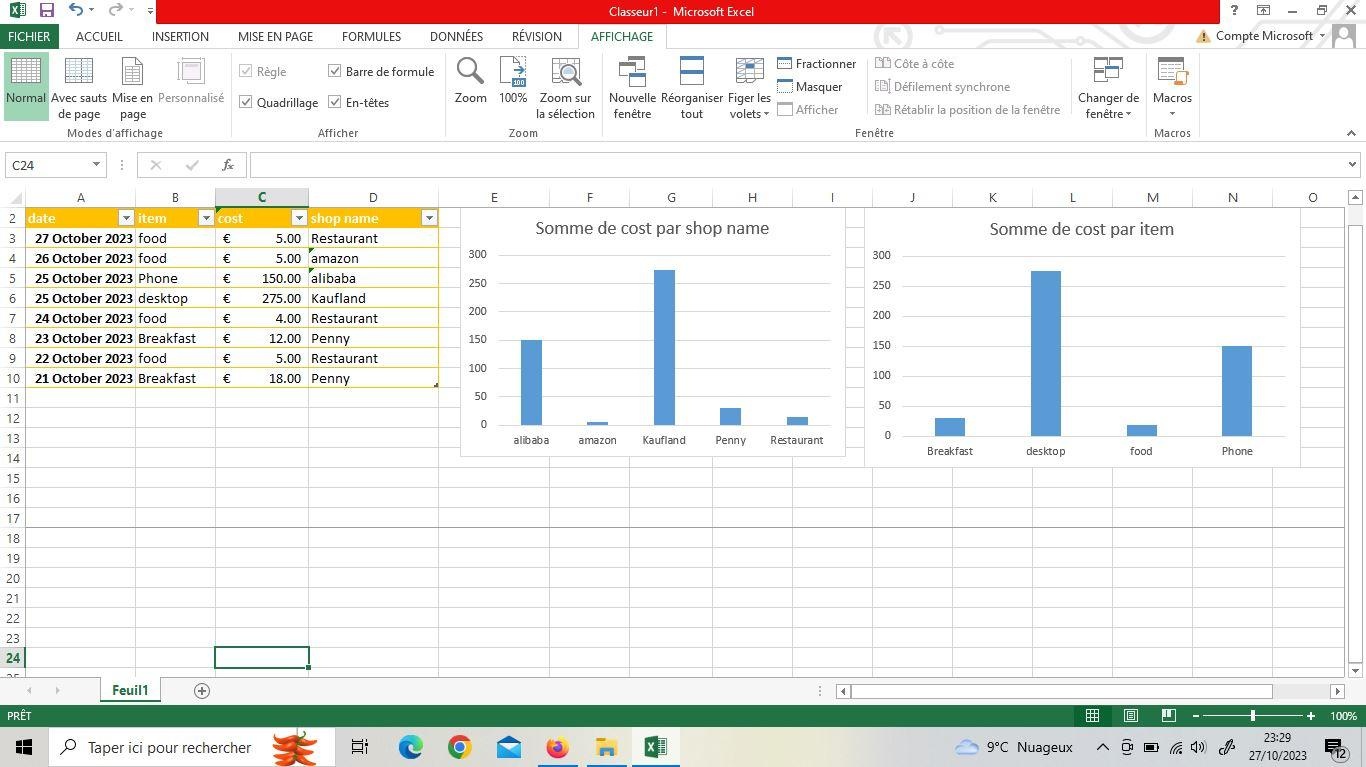Switch to the DONNÉES tab

456,36
